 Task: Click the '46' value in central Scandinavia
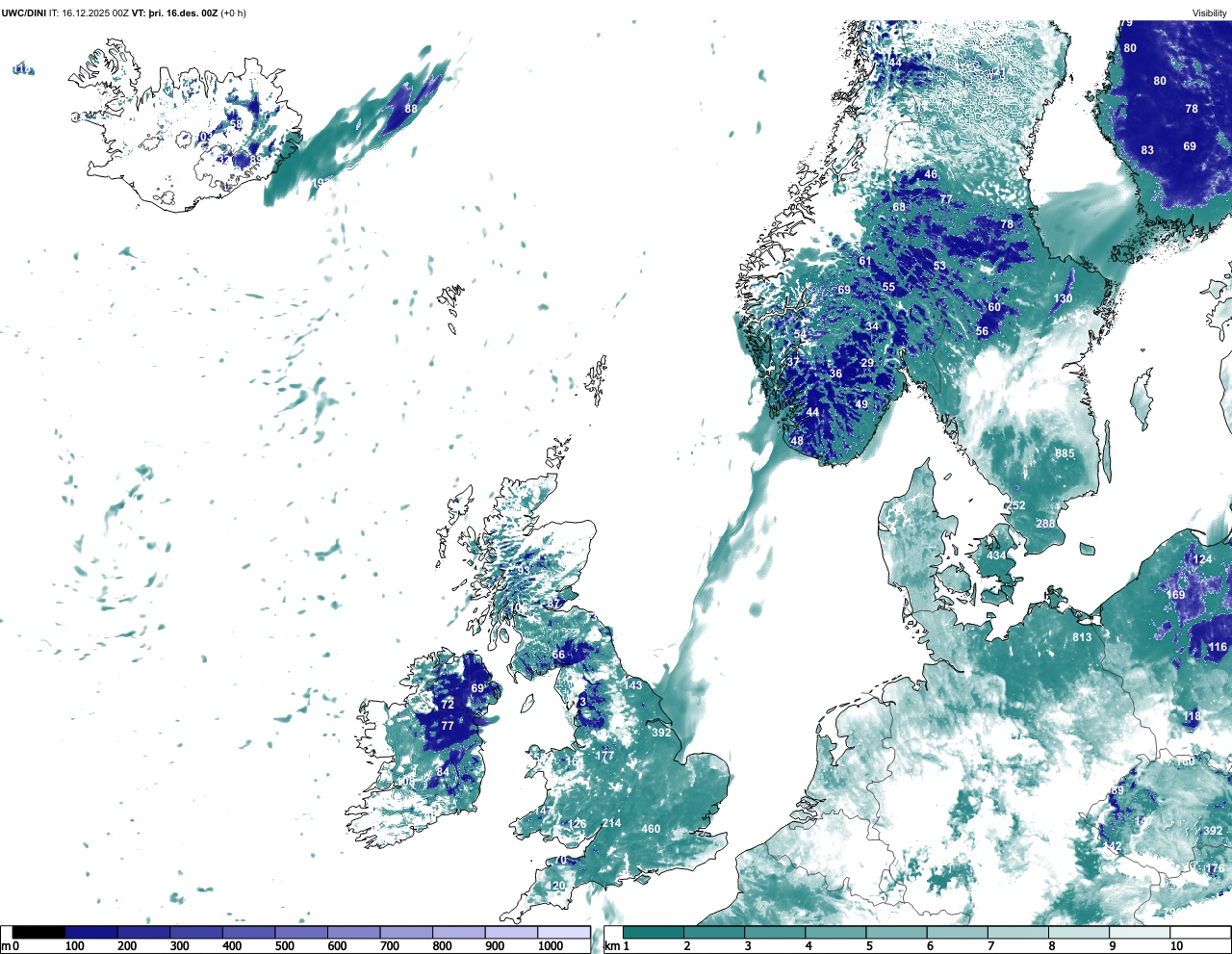[x=930, y=175]
